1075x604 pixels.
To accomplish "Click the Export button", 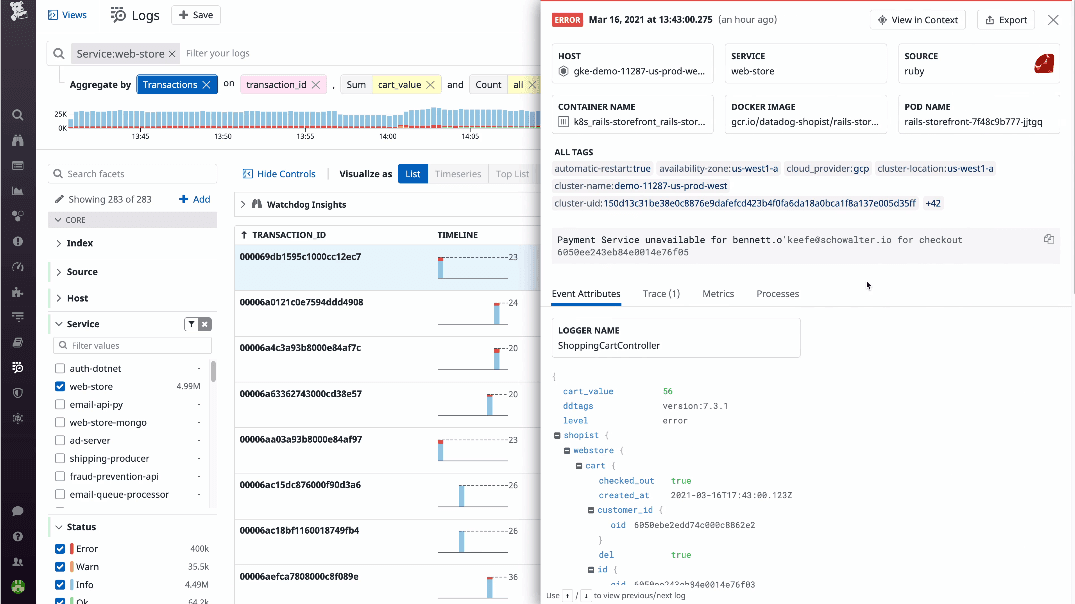I will 1006,20.
